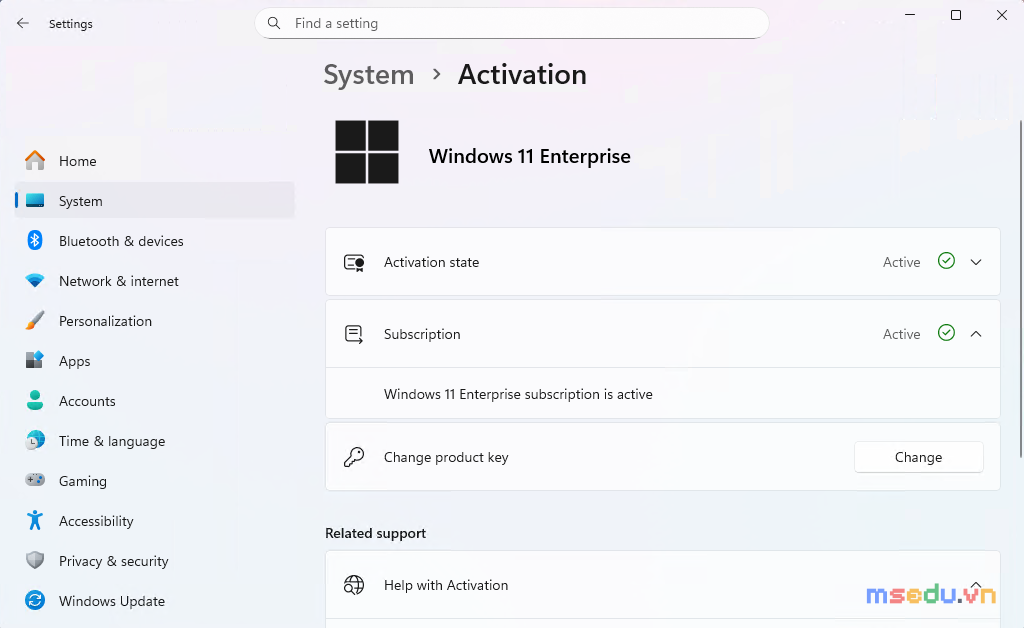Click the Home house icon

35,161
